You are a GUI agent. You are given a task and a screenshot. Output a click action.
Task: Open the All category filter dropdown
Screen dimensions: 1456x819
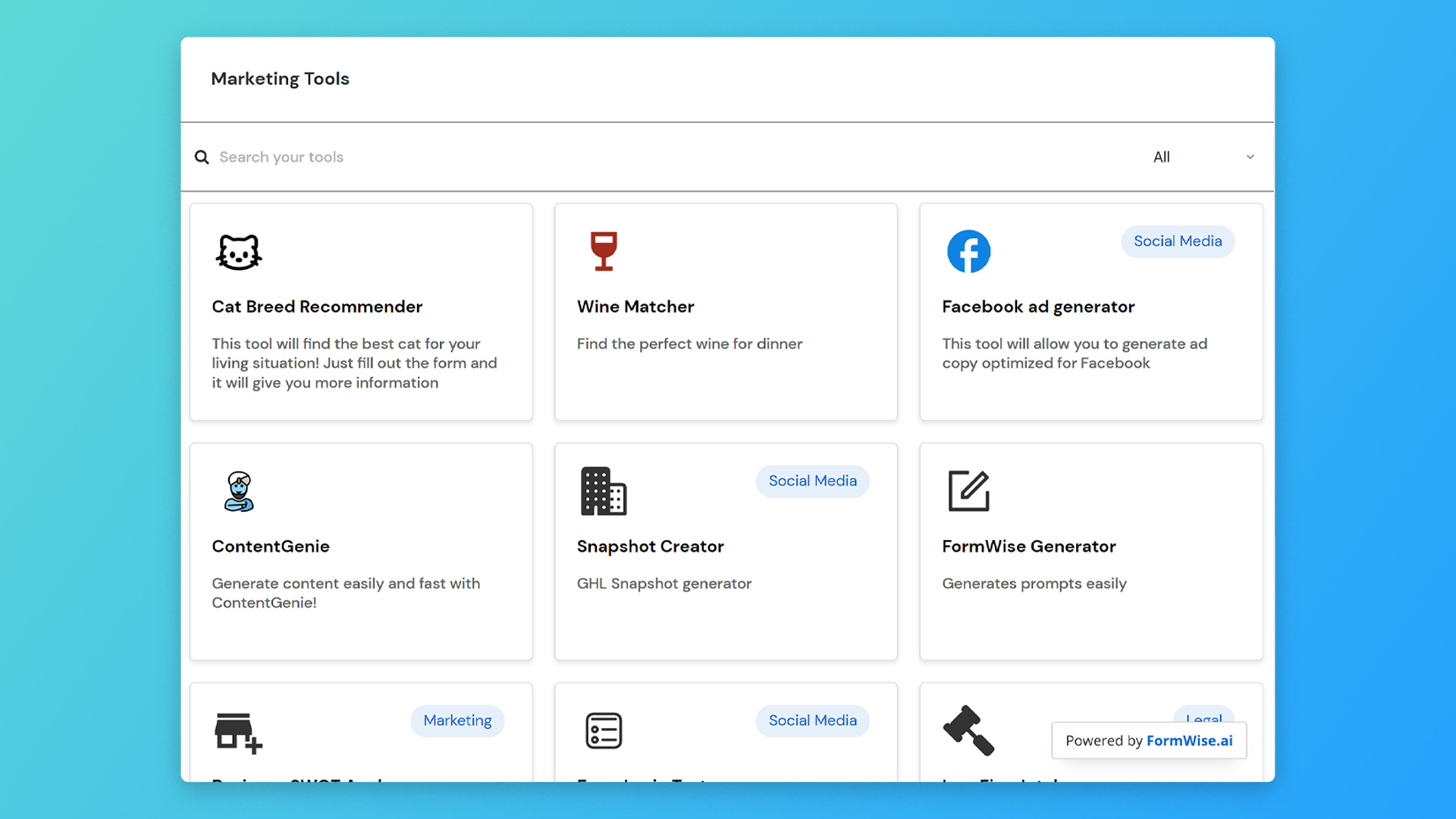click(x=1163, y=157)
